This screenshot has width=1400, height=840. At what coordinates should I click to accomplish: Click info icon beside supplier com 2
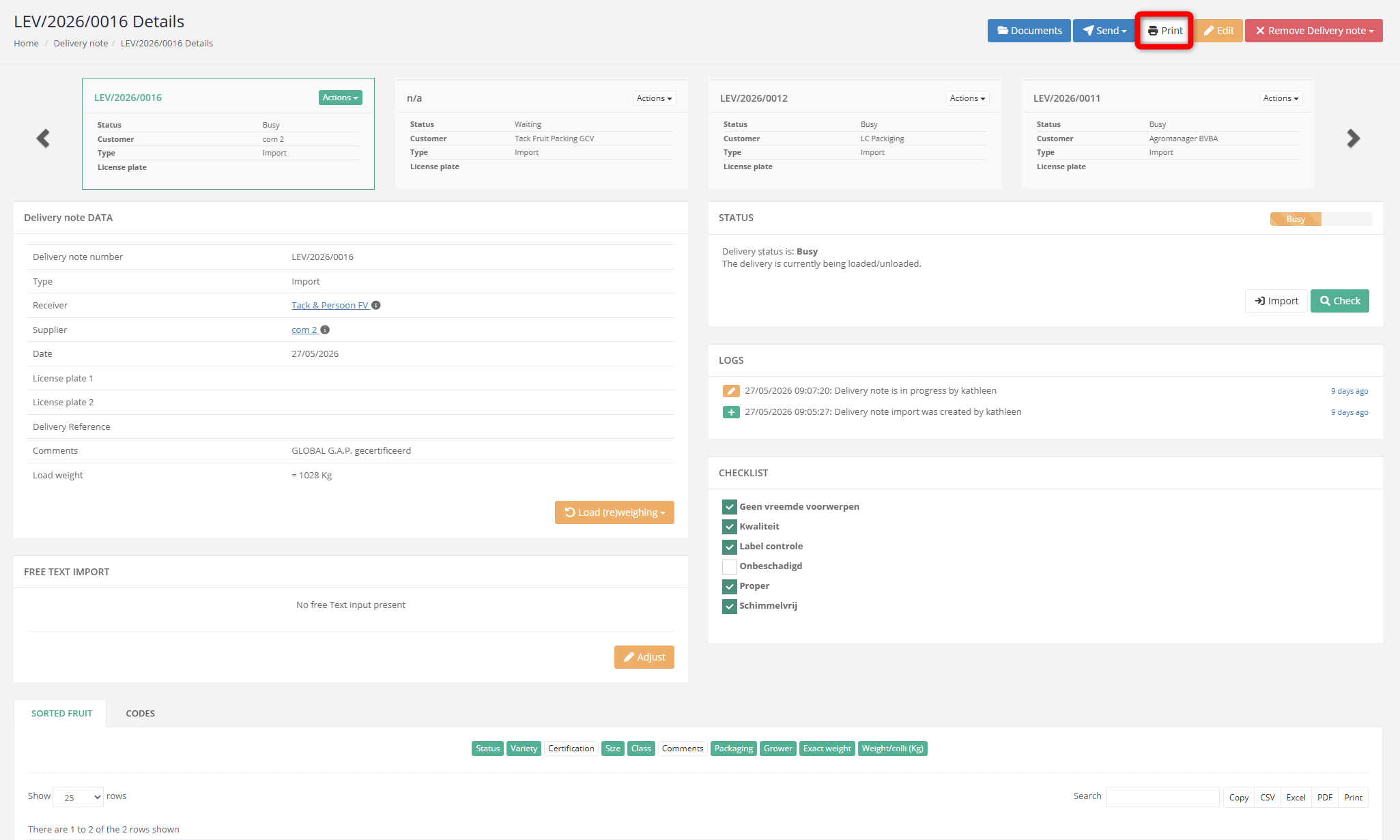coord(325,330)
